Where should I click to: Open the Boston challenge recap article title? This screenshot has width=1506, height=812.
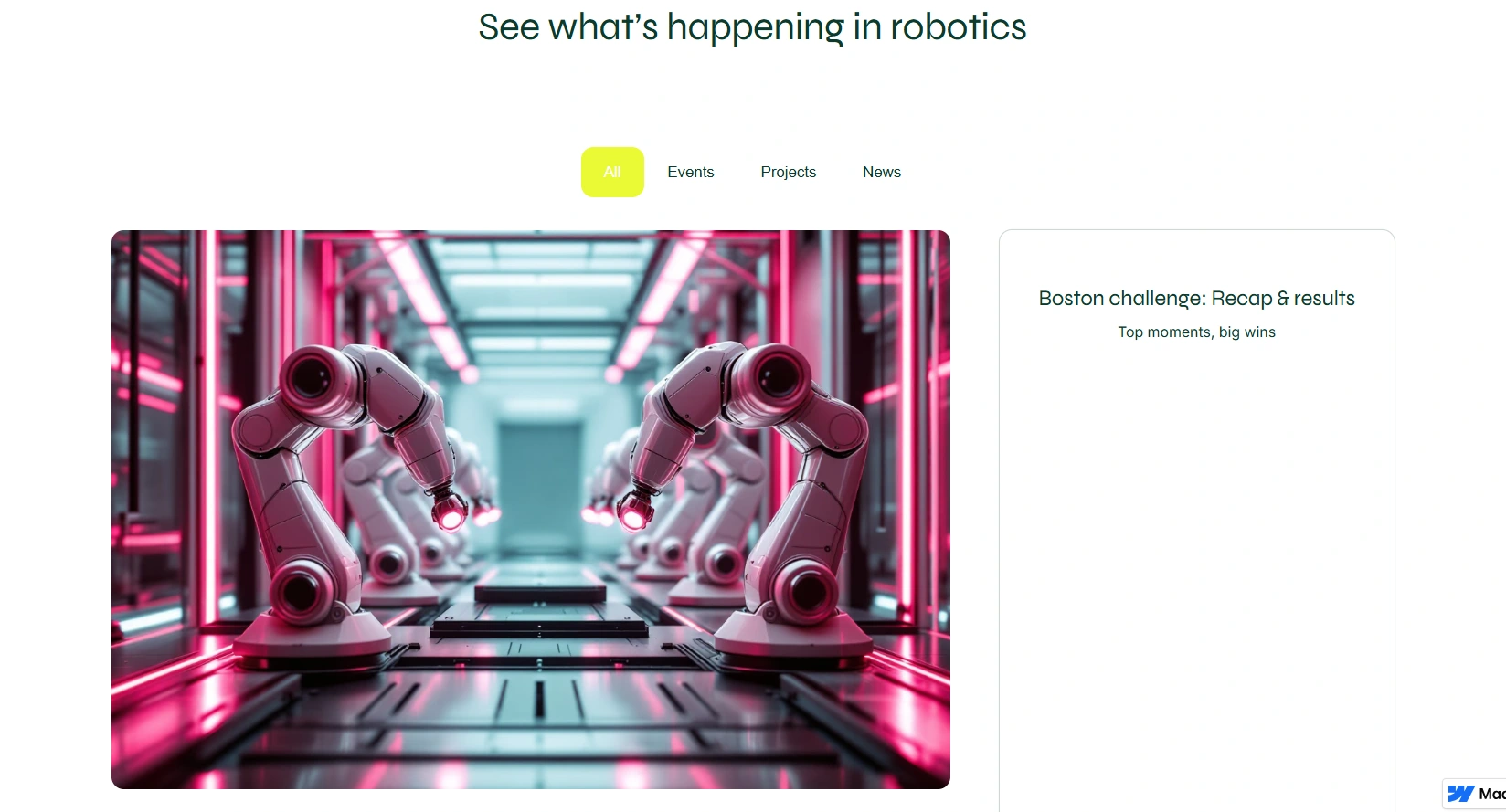click(x=1196, y=299)
